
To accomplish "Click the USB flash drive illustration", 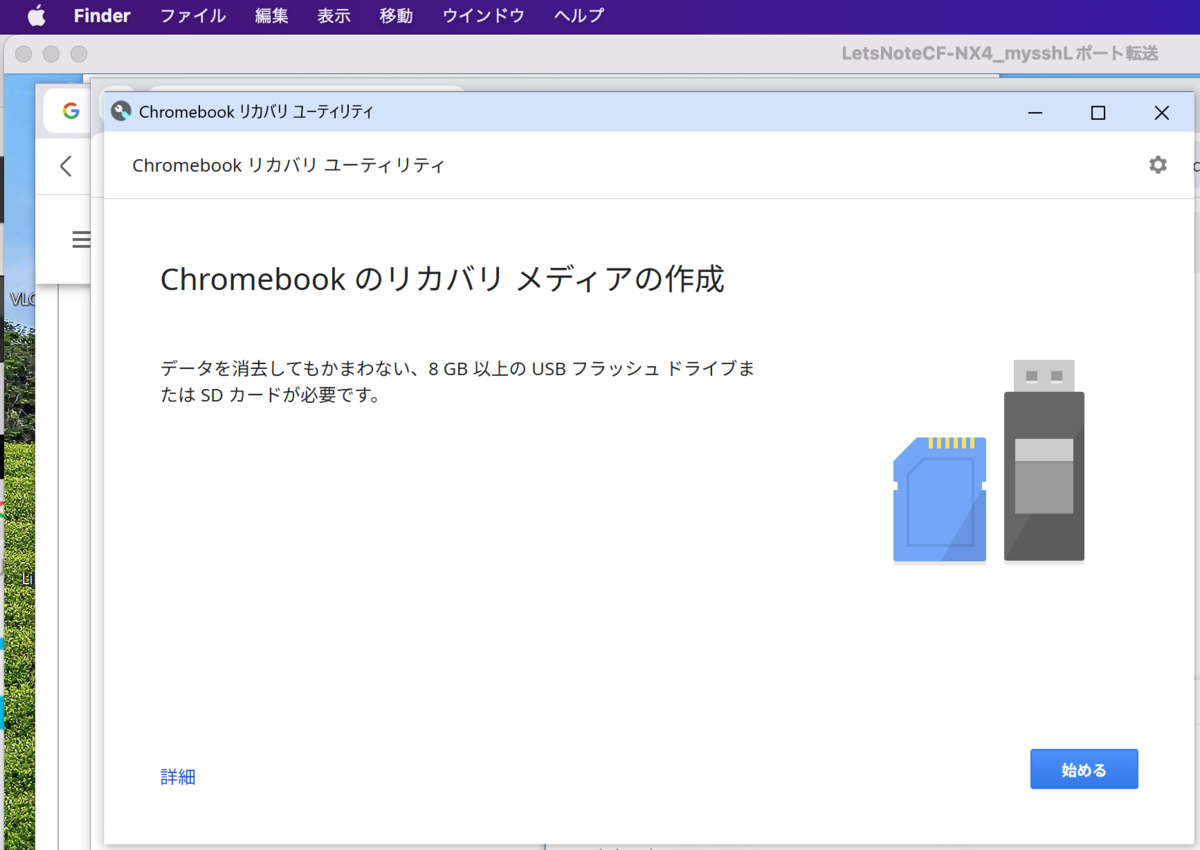I will click(1044, 461).
